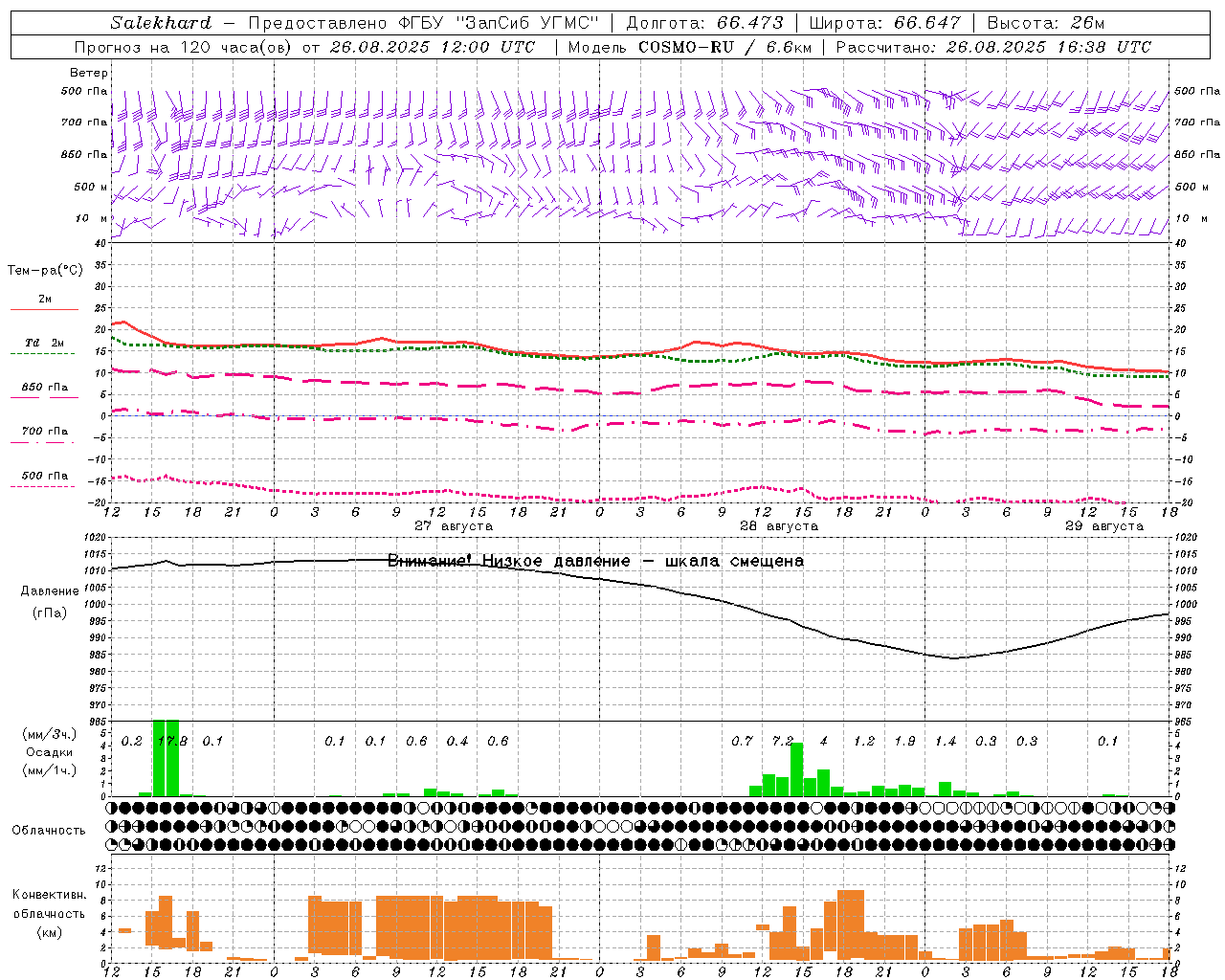Click the "Облачность" cloud cover label
1225x980 pixels.
pyautogui.click(x=49, y=831)
